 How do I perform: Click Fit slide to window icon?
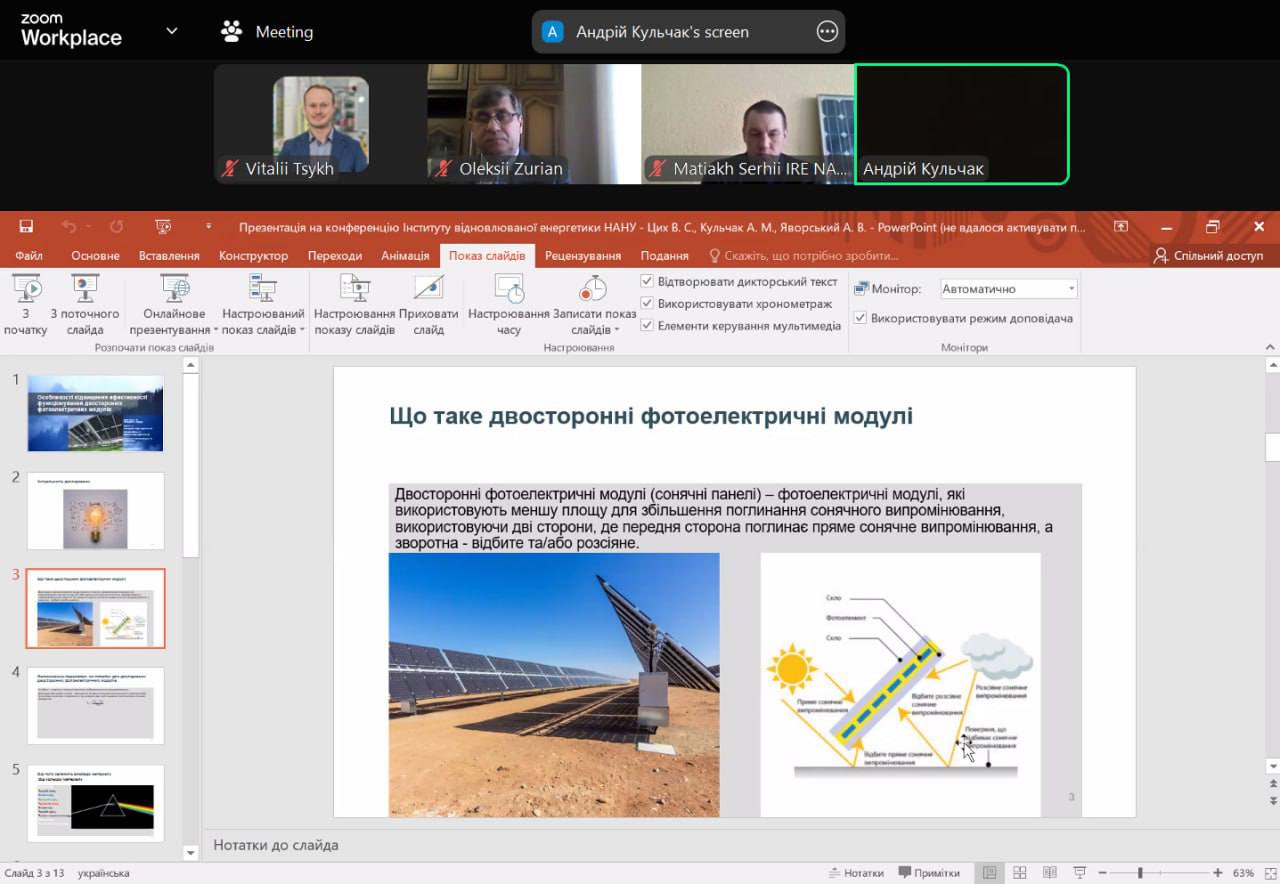click(x=1269, y=873)
